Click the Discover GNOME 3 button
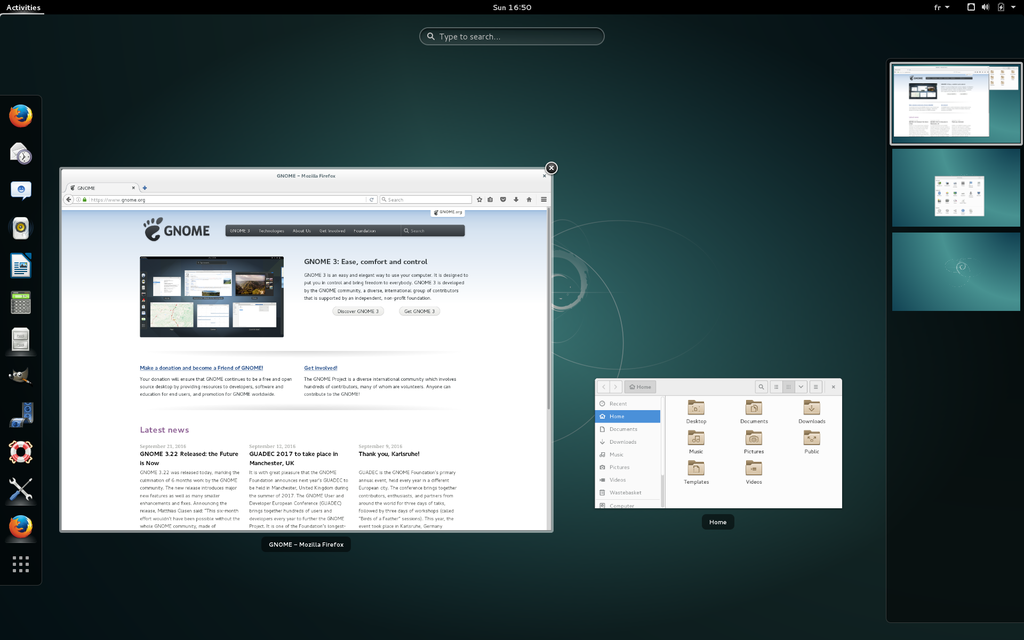This screenshot has width=1024, height=640. (x=358, y=311)
